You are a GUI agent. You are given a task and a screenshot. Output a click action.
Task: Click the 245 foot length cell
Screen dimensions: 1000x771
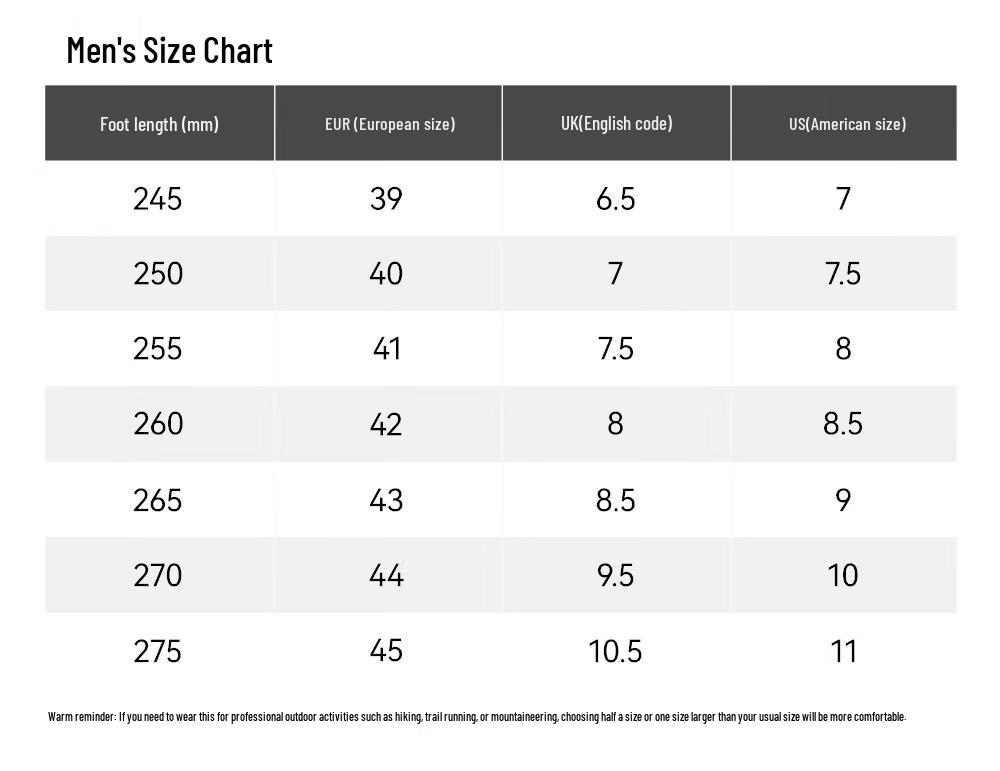pyautogui.click(x=159, y=198)
